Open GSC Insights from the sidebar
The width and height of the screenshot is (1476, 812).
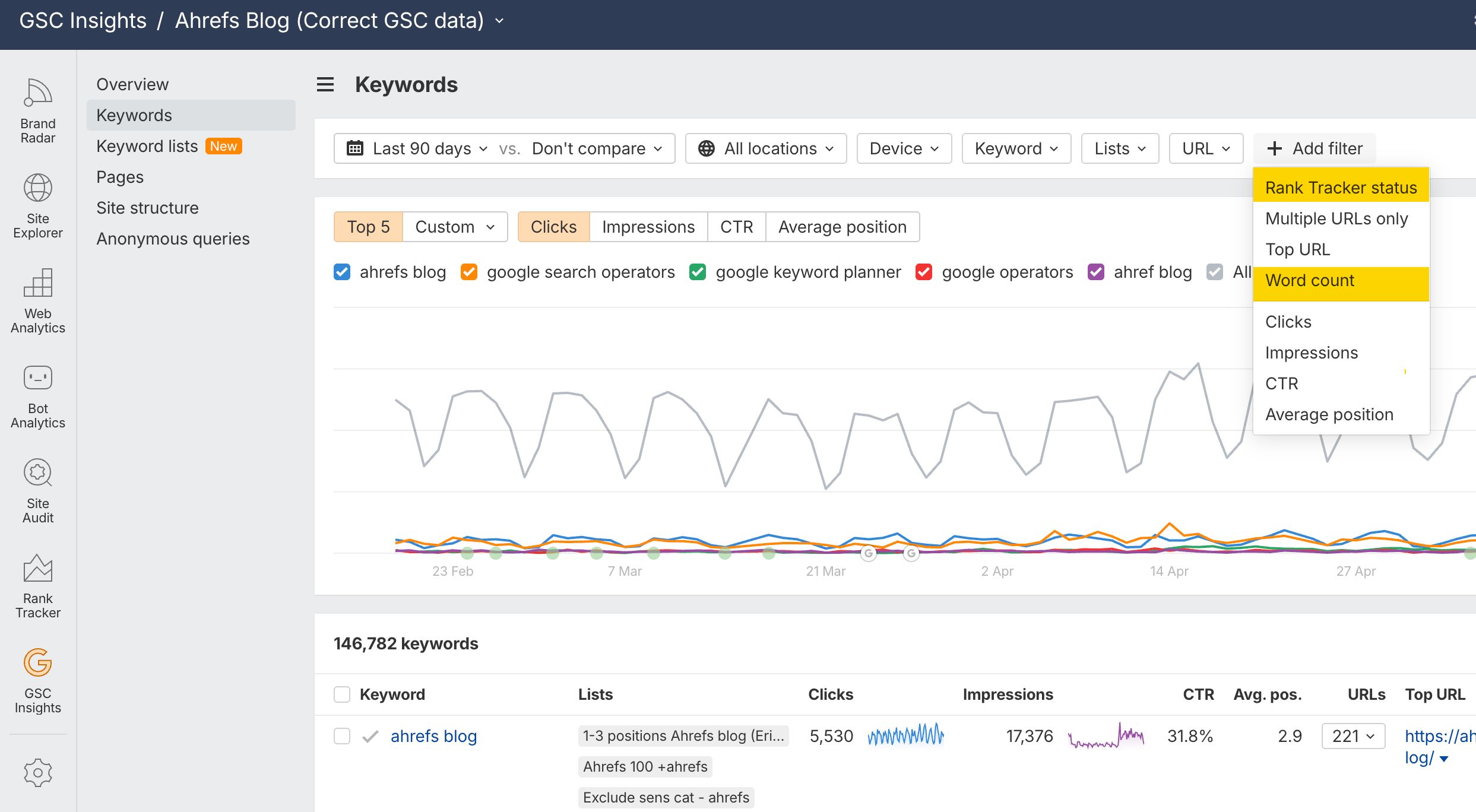(x=38, y=681)
